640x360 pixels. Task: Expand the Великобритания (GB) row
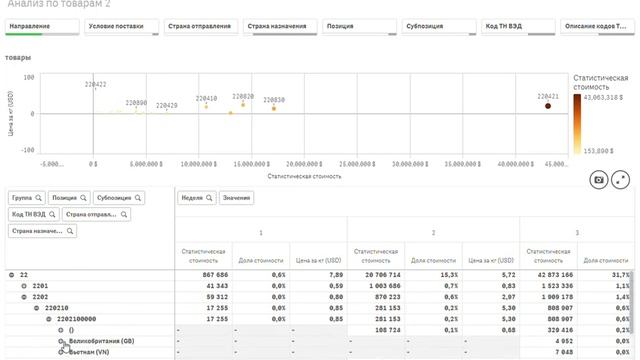(61, 341)
